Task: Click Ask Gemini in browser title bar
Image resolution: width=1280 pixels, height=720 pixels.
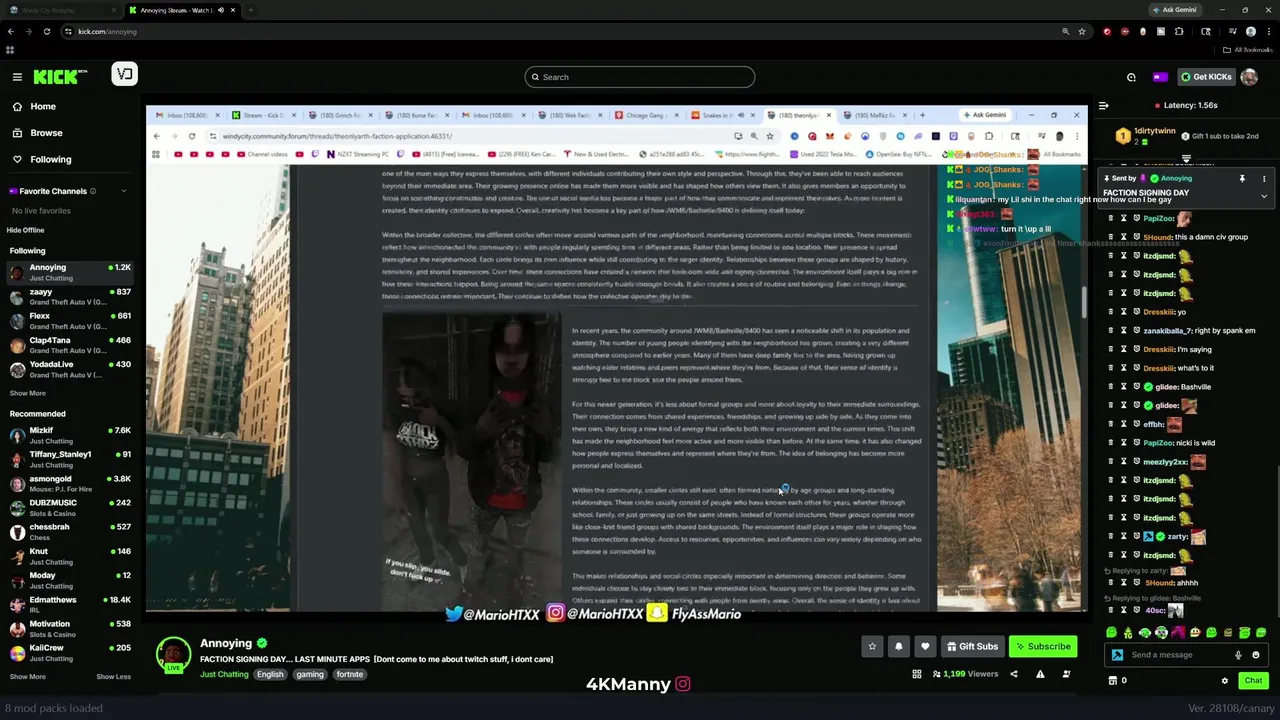Action: [x=1175, y=10]
